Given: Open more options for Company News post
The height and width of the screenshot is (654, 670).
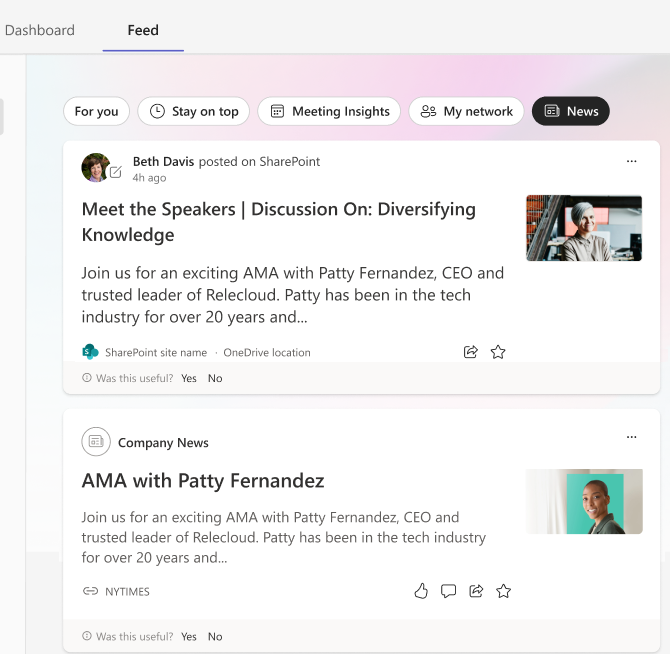Looking at the screenshot, I should coord(631,437).
